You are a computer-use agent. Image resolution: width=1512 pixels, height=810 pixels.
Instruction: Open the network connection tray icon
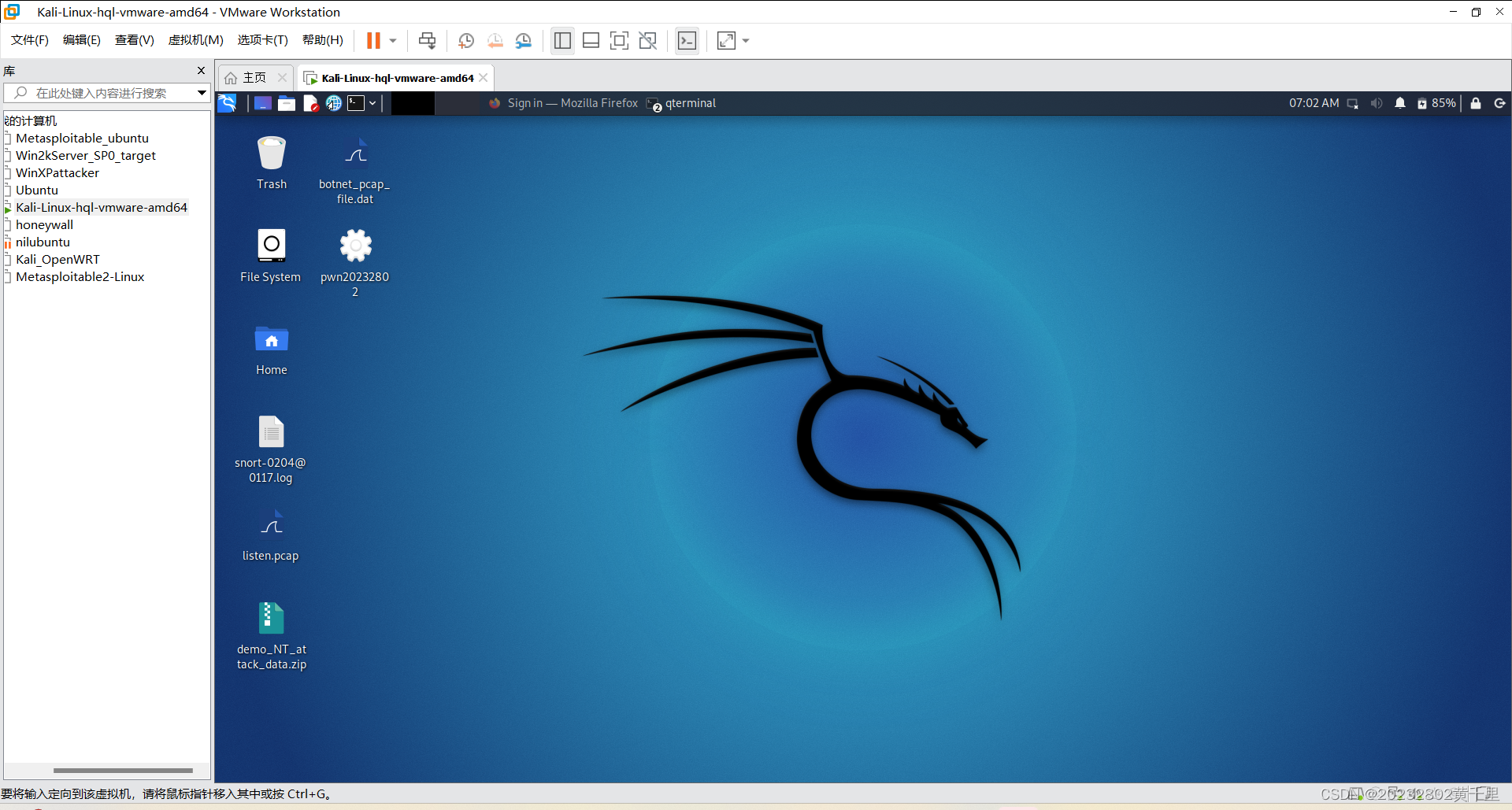tap(1353, 103)
